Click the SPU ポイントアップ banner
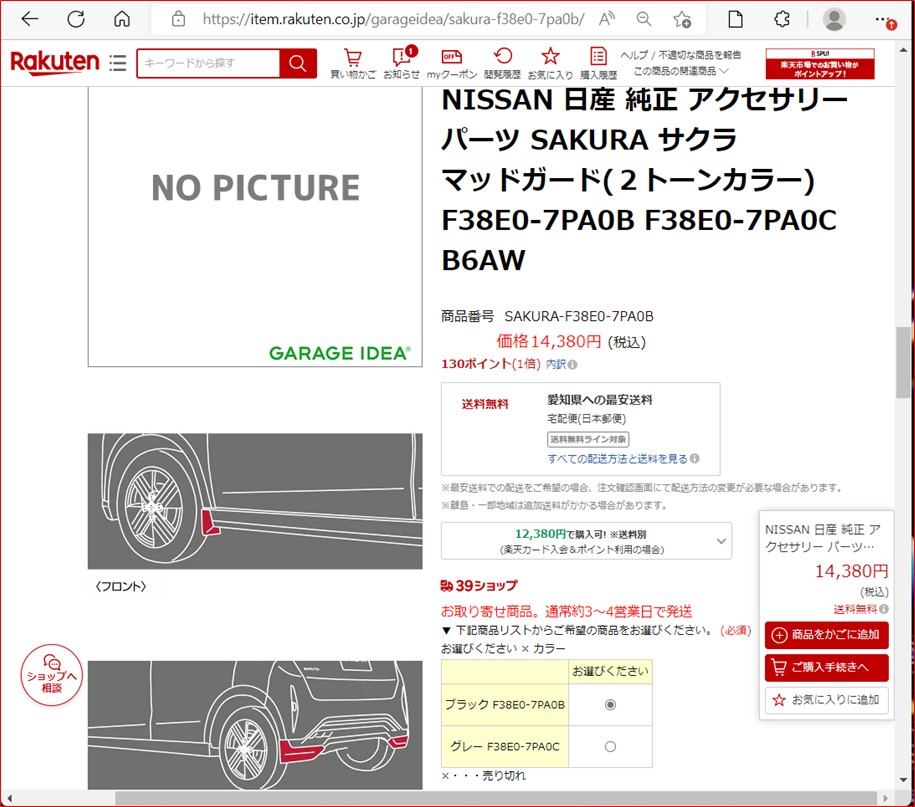This screenshot has width=915, height=807. pyautogui.click(x=820, y=64)
